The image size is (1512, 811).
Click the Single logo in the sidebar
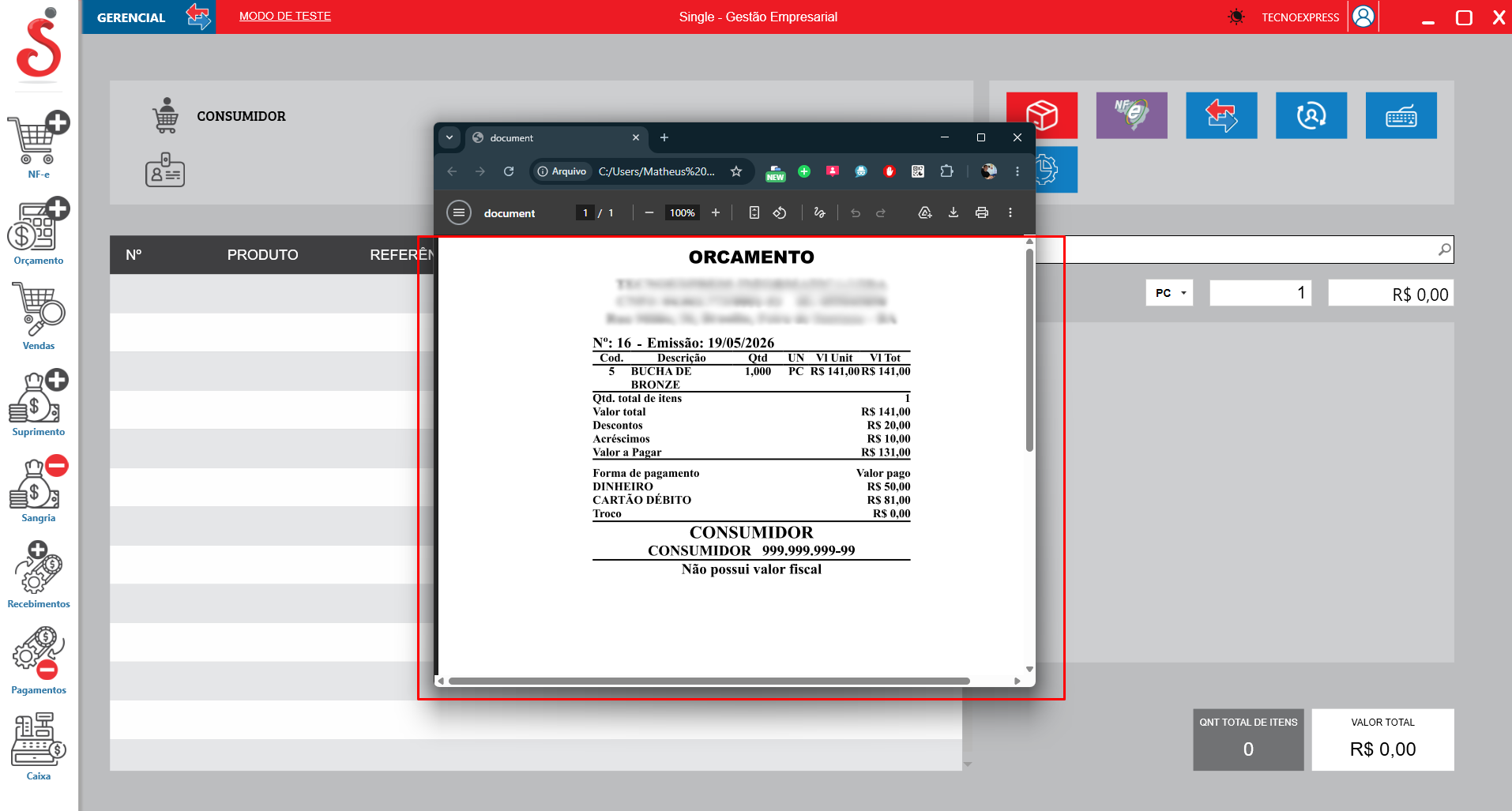[x=39, y=43]
